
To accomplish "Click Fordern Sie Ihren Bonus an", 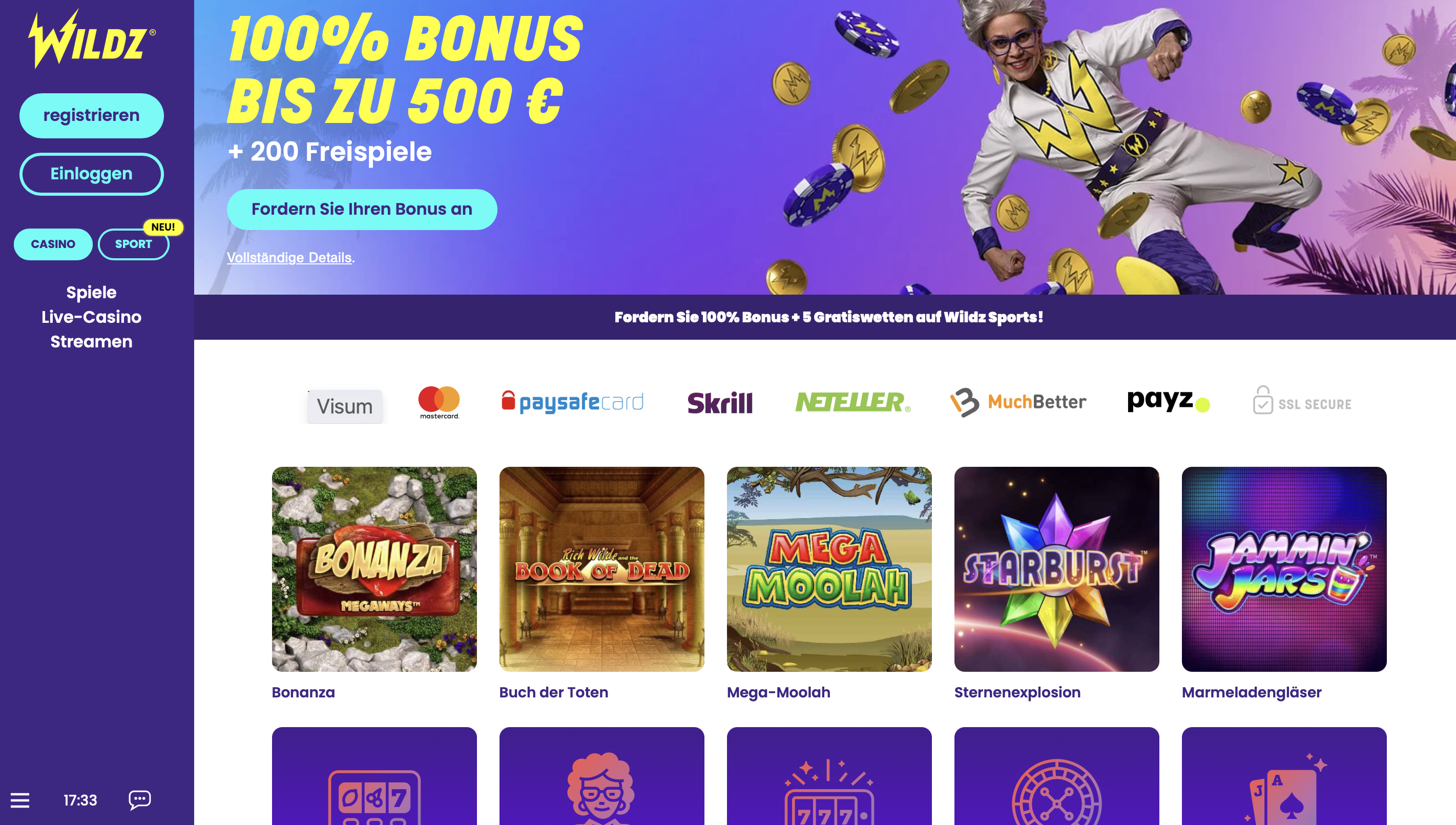I will [x=362, y=209].
